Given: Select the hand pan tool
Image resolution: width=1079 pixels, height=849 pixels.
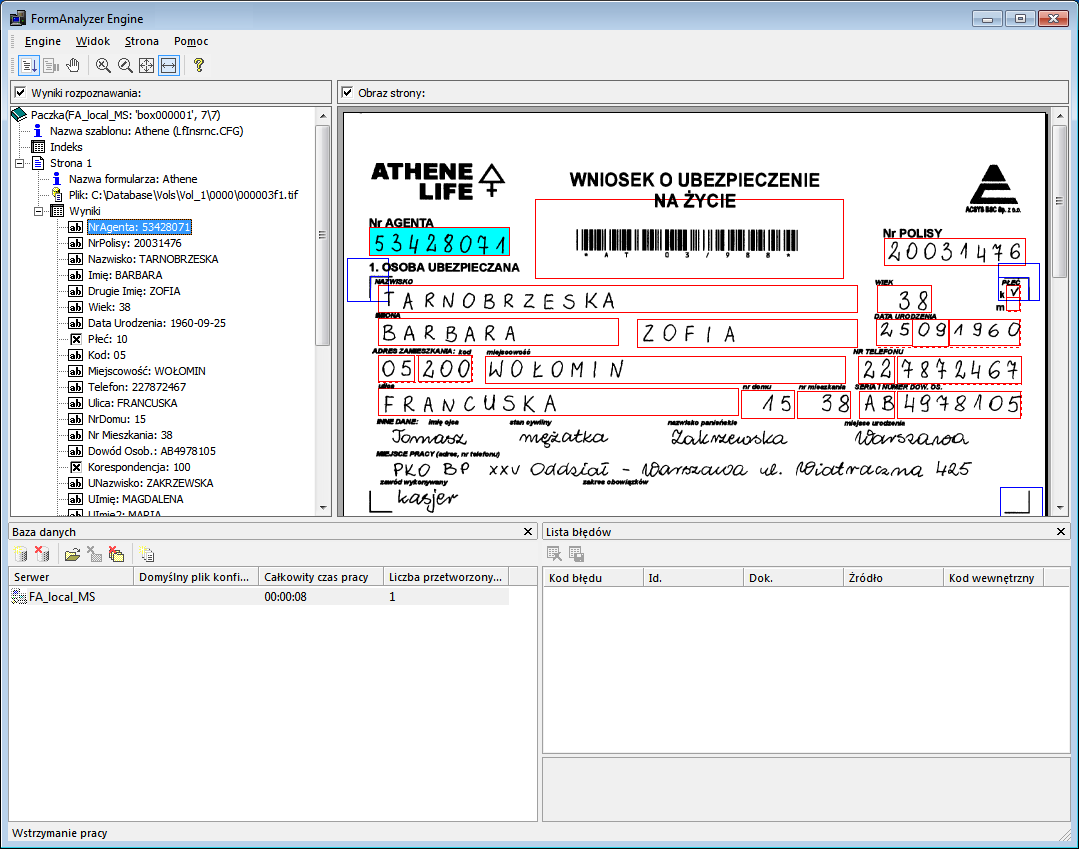Looking at the screenshot, I should pos(73,65).
